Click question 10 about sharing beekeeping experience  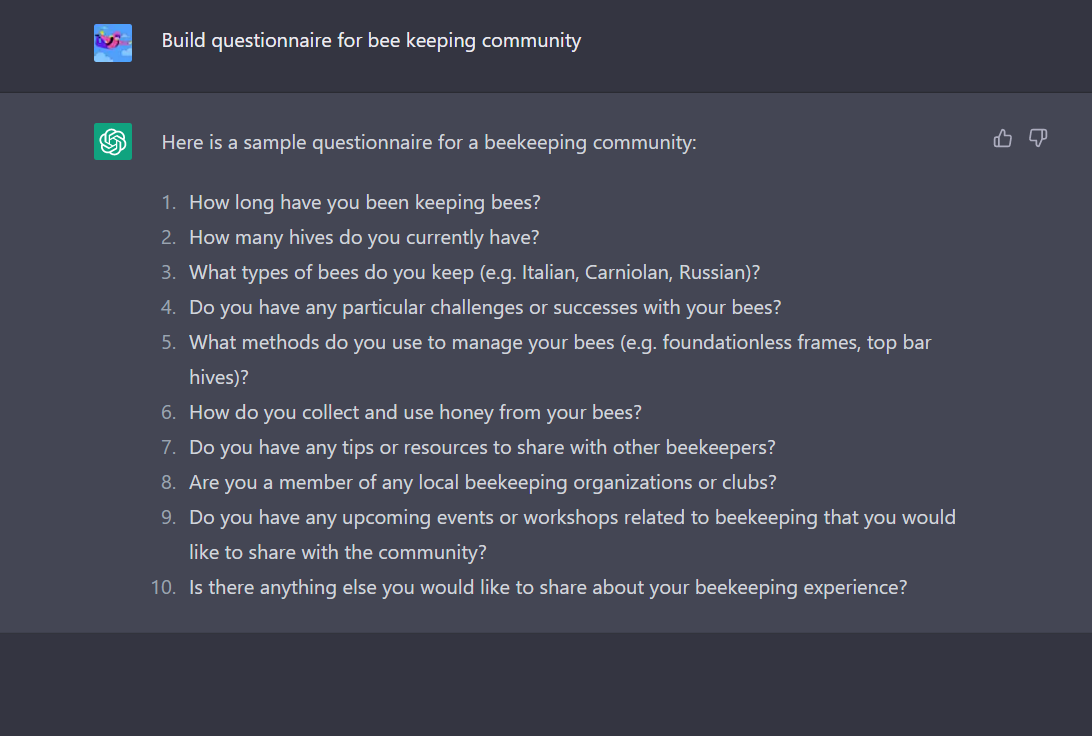547,586
